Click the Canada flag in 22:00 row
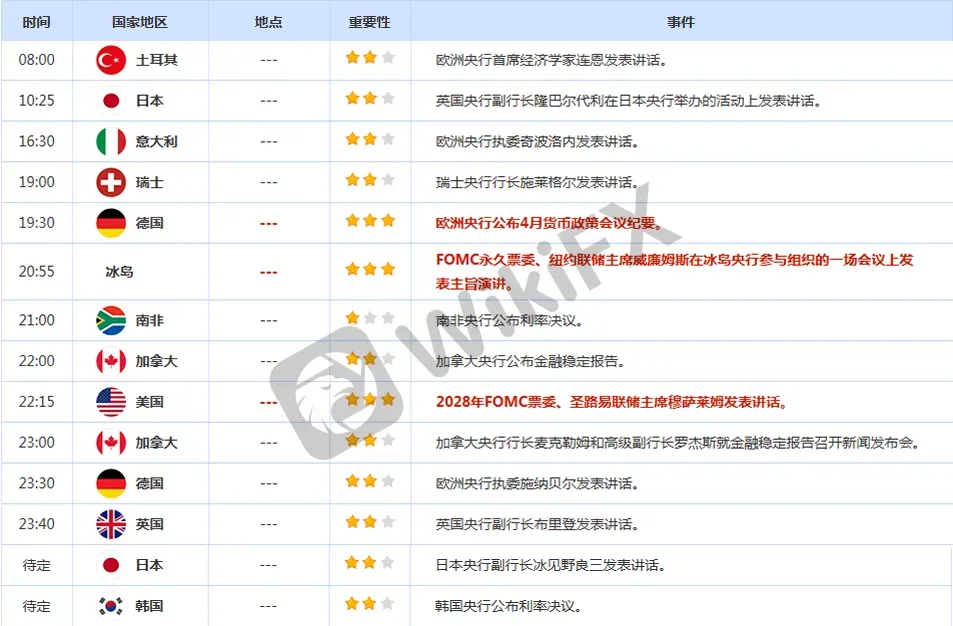Image resolution: width=953 pixels, height=626 pixels. pos(111,361)
